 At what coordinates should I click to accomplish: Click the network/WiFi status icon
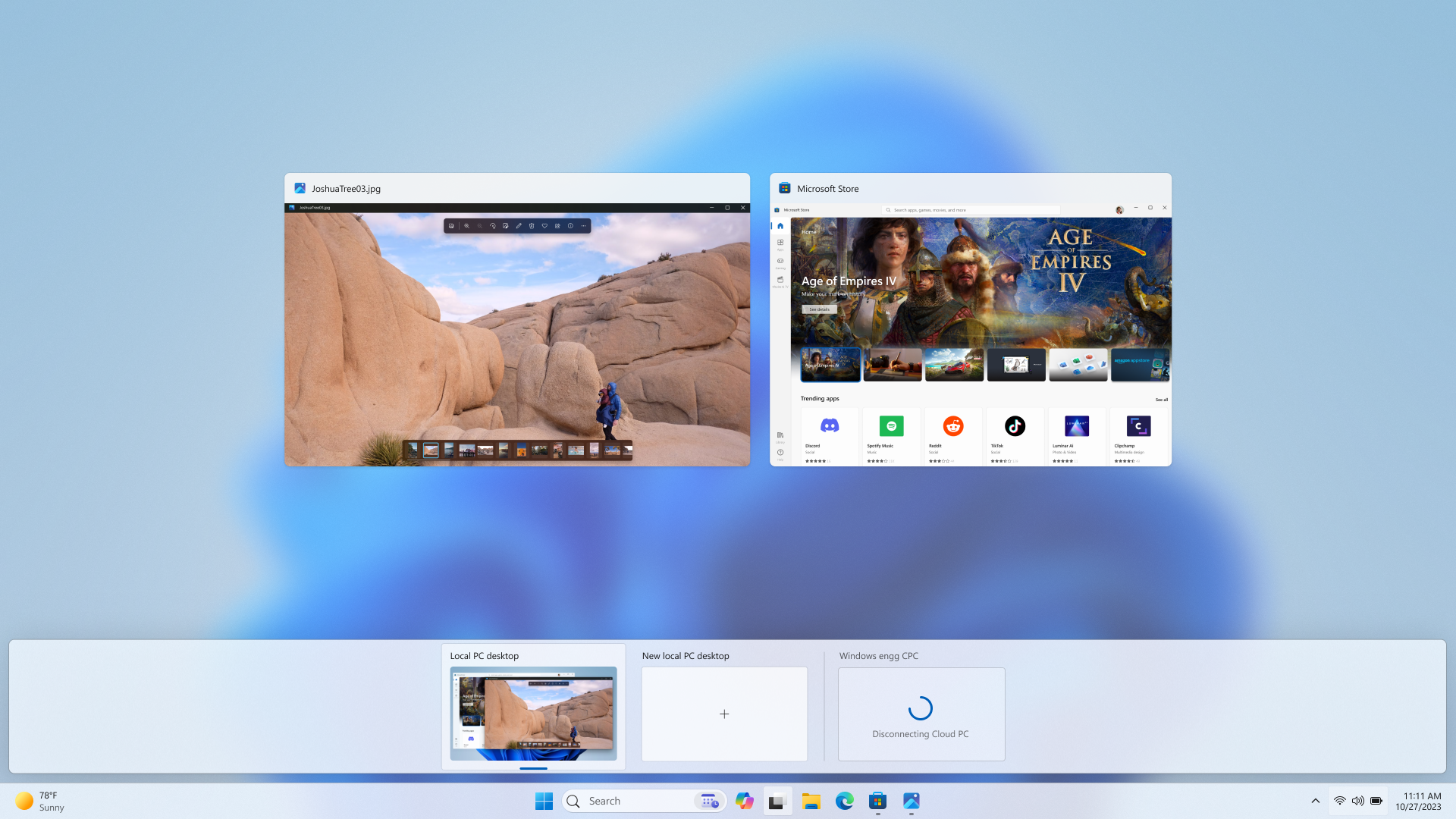1339,800
